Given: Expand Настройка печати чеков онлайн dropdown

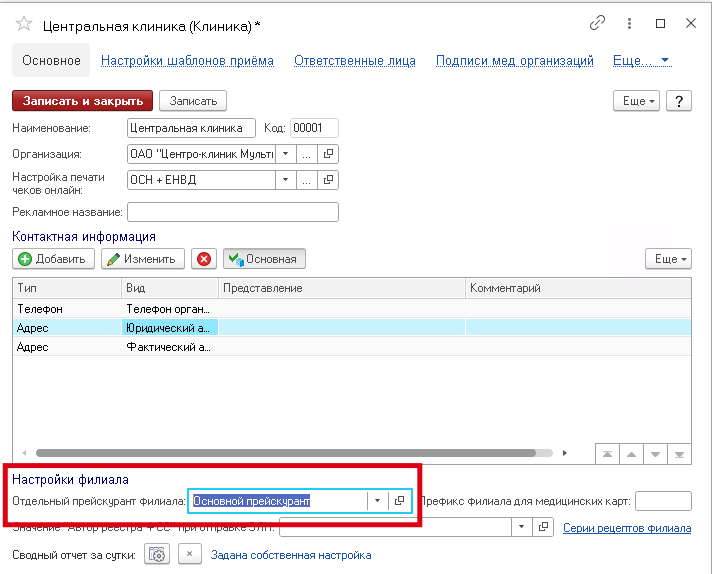Looking at the screenshot, I should coord(285,180).
